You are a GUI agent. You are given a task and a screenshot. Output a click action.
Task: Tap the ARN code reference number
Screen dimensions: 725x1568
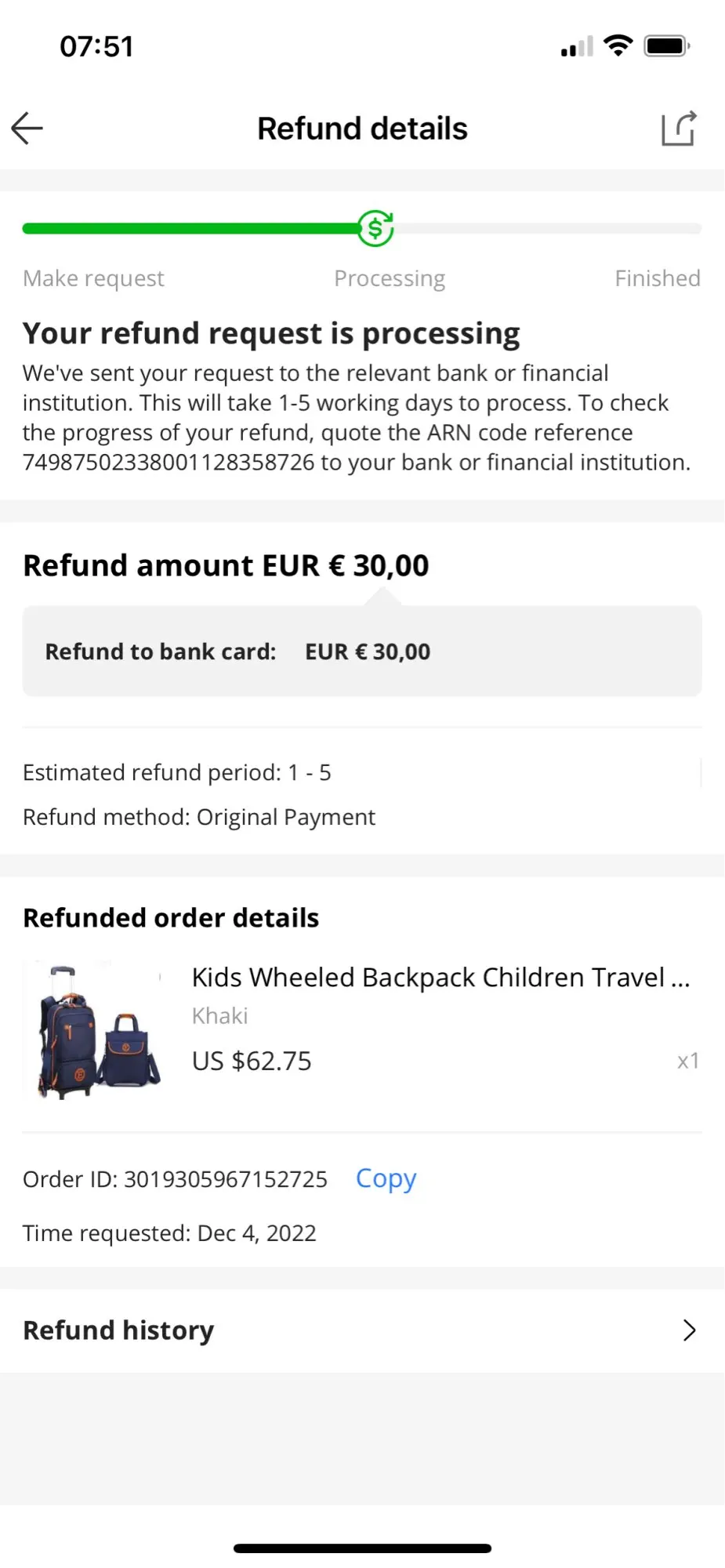point(169,463)
